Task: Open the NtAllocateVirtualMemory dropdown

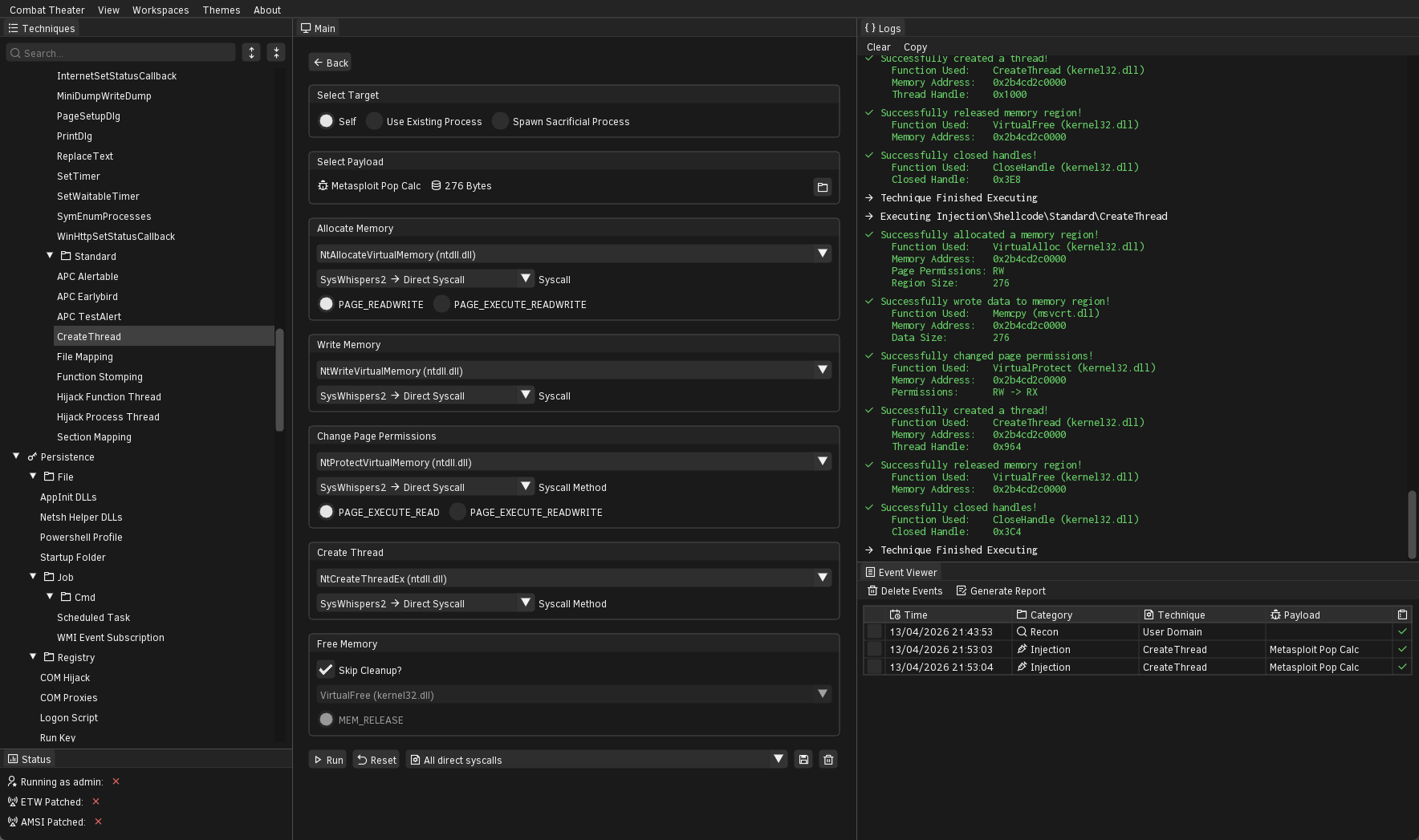Action: tap(822, 254)
